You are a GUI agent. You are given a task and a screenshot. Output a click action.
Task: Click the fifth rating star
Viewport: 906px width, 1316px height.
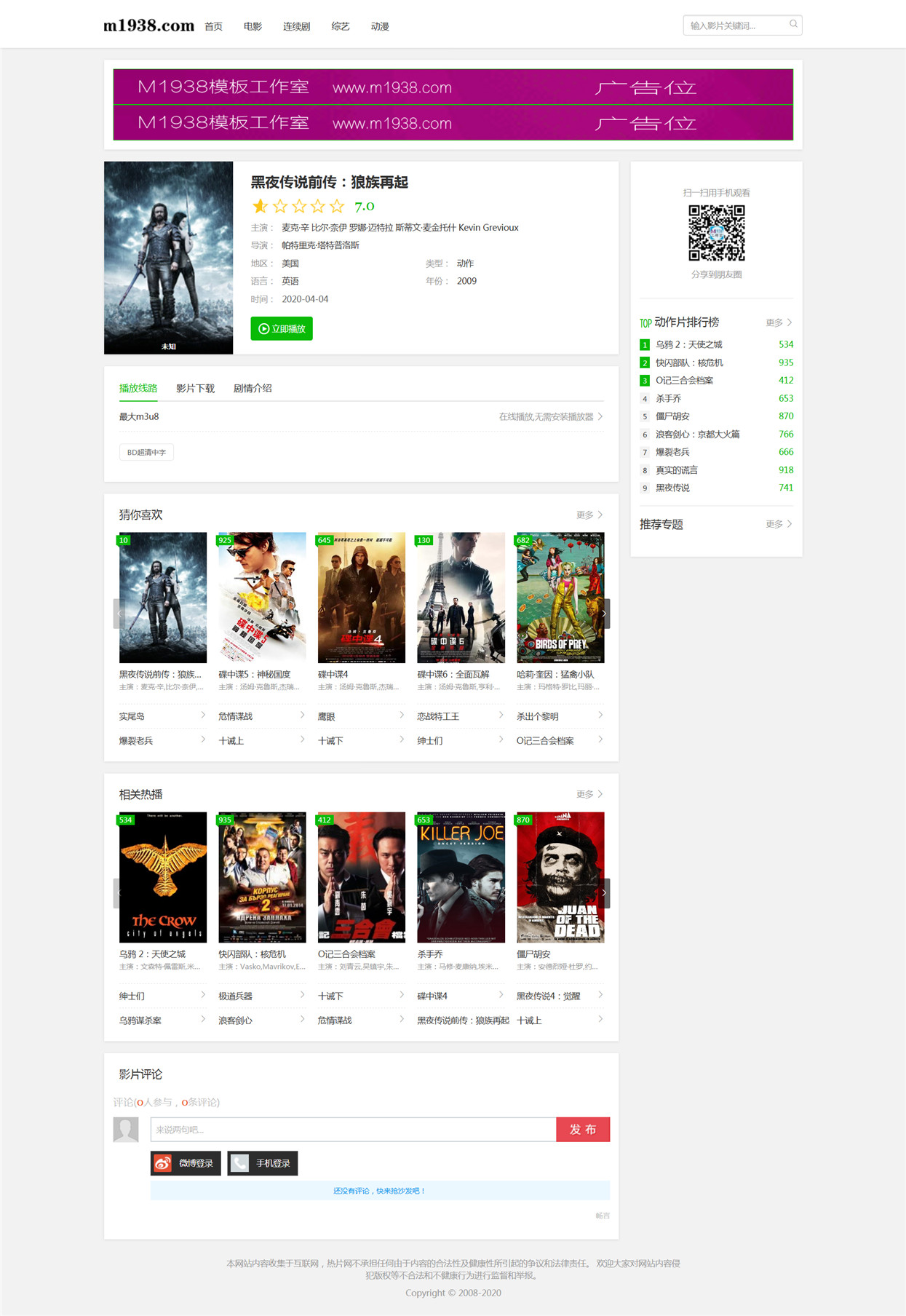click(336, 206)
